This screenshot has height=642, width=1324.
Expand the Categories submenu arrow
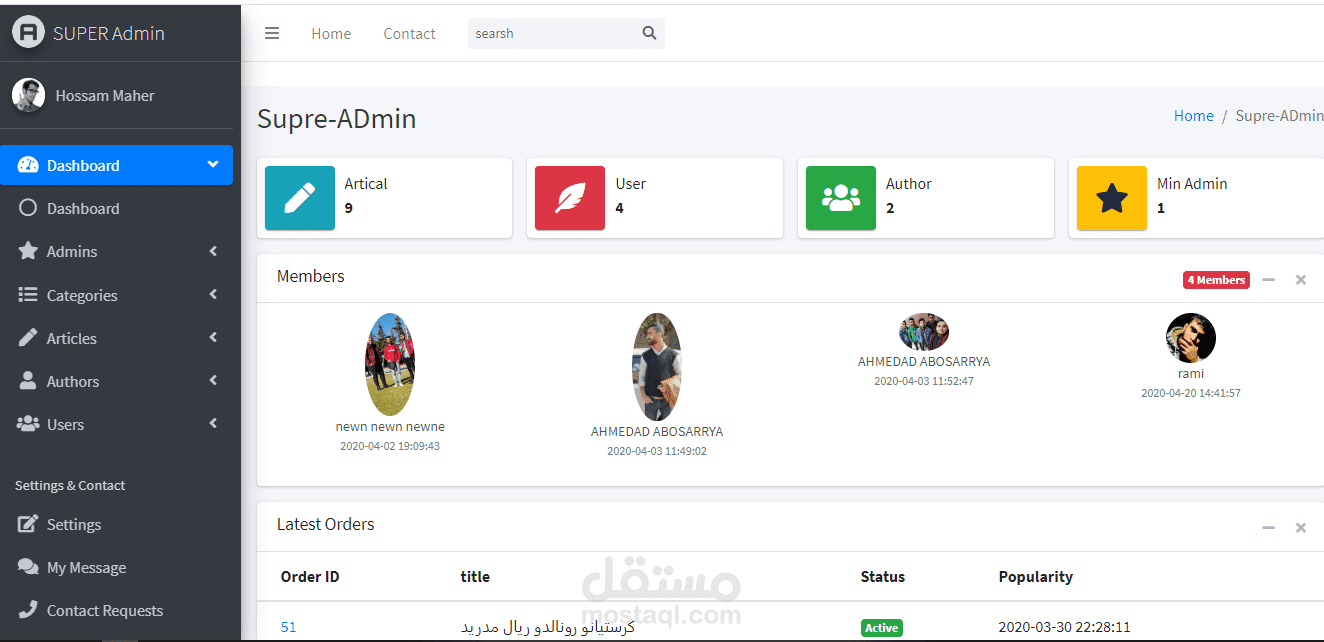[x=213, y=294]
